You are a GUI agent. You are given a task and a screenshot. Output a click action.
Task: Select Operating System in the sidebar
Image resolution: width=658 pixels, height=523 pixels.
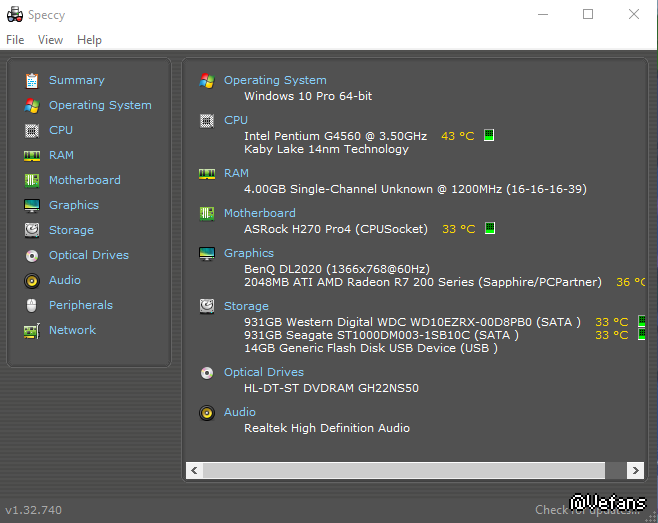100,105
